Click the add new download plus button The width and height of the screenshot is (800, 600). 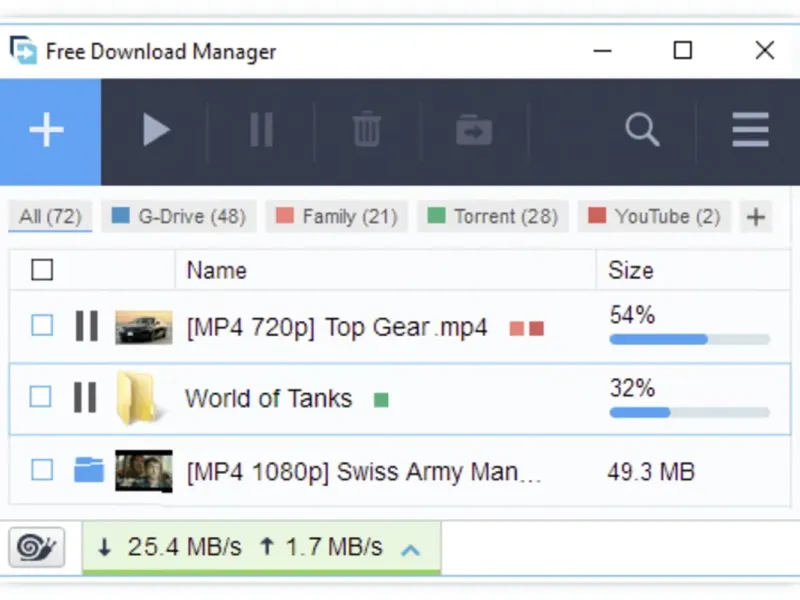(x=50, y=131)
